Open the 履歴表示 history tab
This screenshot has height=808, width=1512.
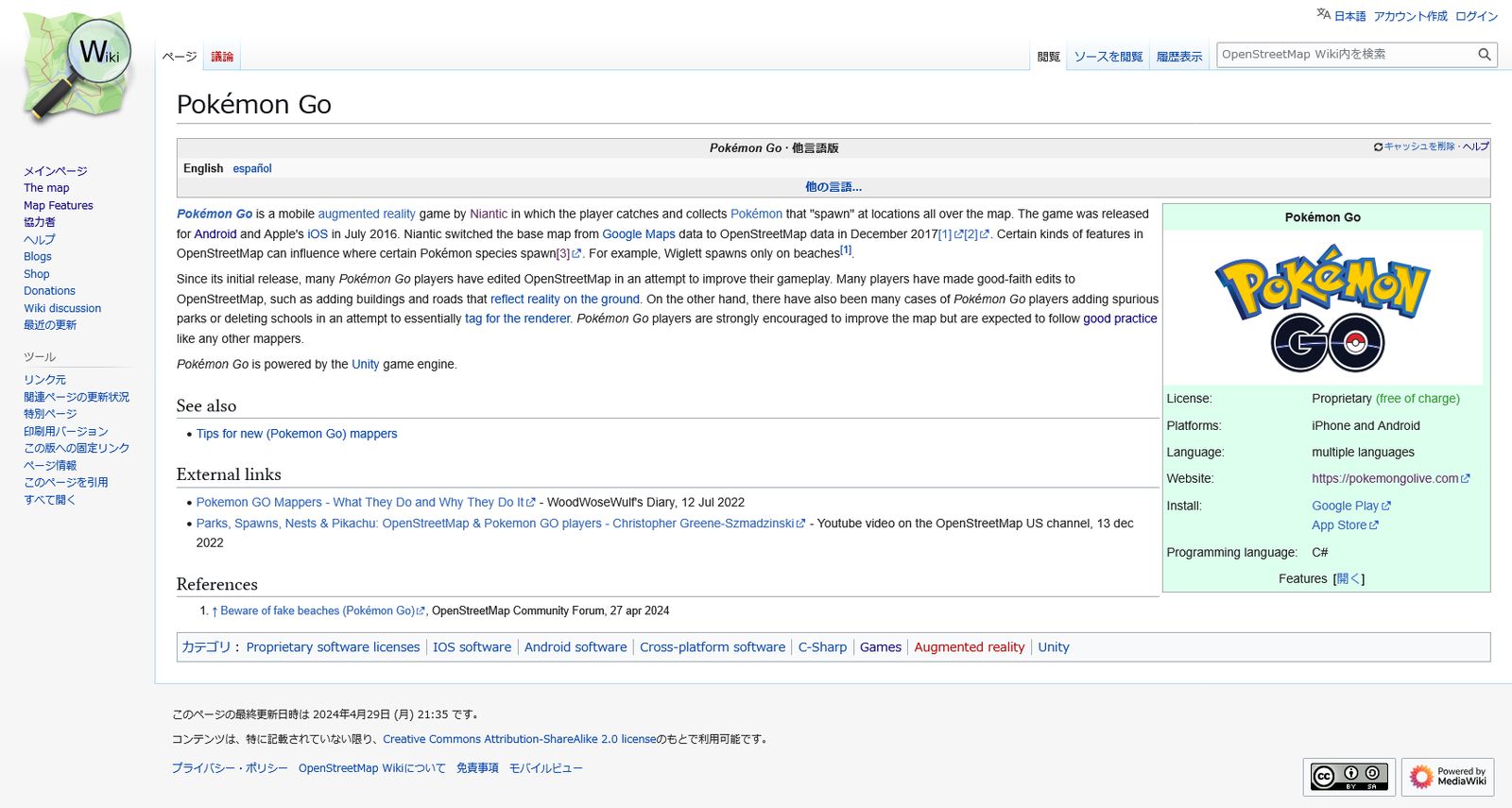[1179, 57]
